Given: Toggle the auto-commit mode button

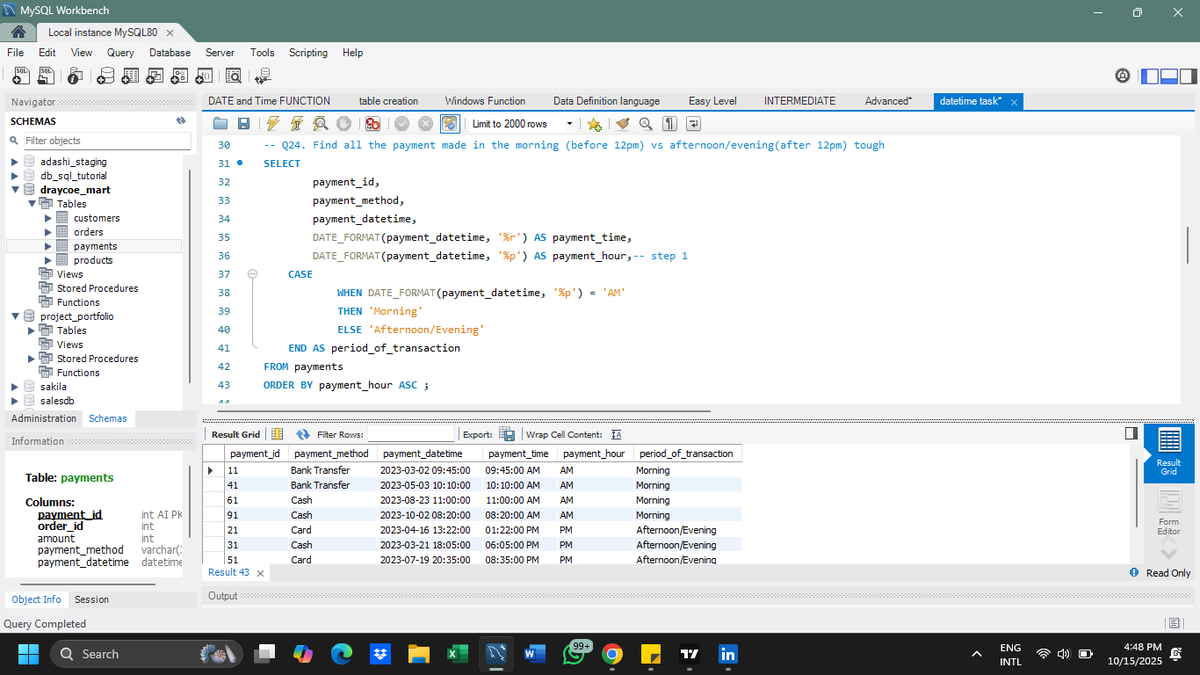Looking at the screenshot, I should coord(449,124).
